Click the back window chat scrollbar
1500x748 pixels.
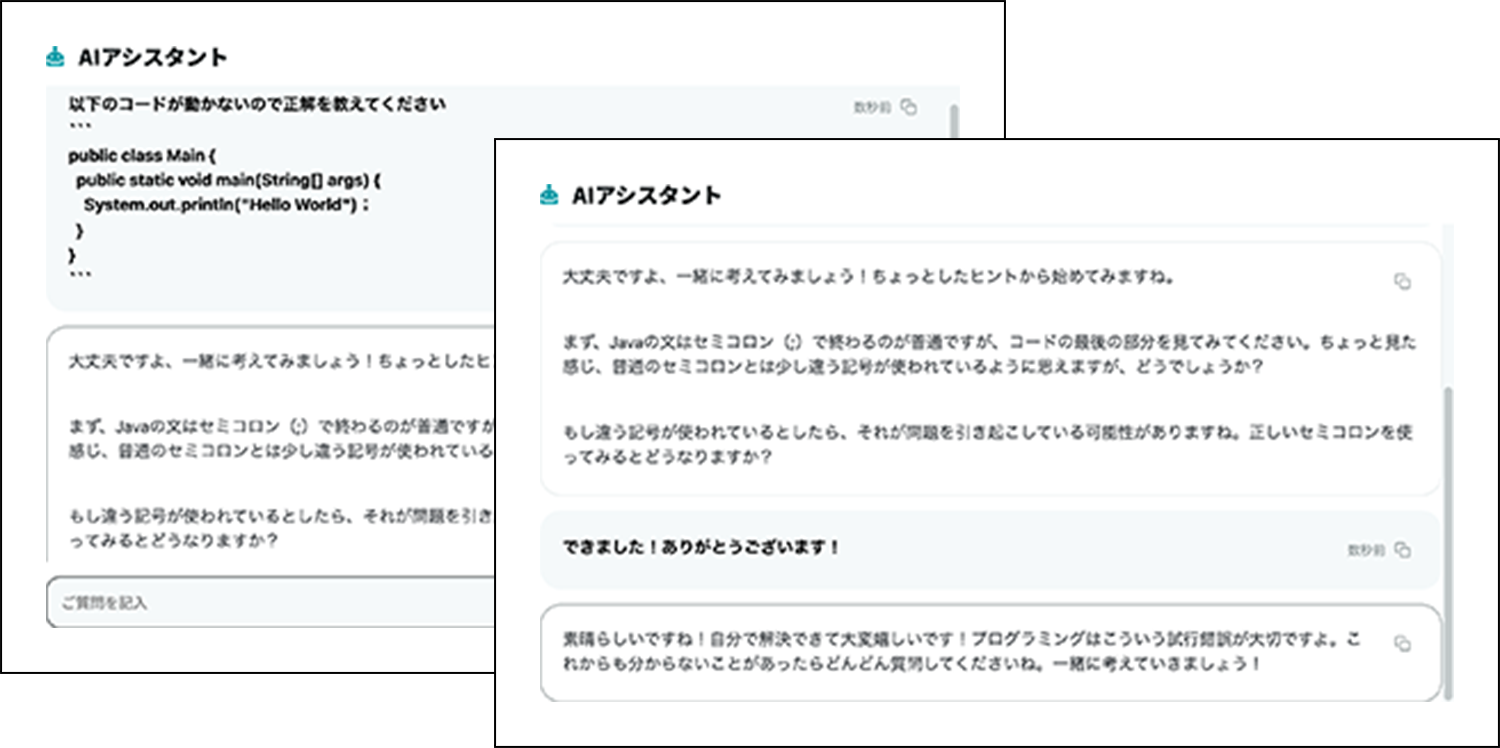[954, 120]
